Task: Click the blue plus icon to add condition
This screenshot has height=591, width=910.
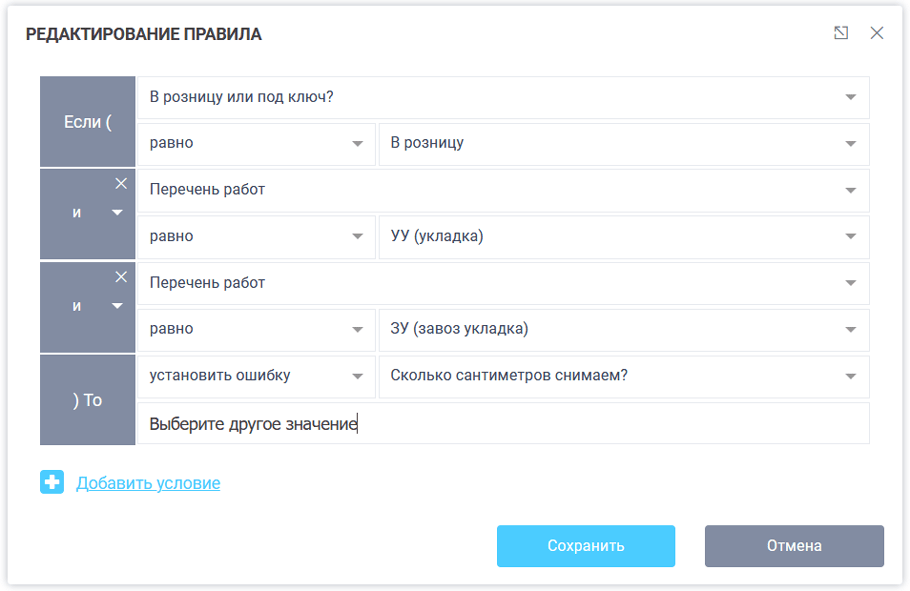Action: coord(52,483)
